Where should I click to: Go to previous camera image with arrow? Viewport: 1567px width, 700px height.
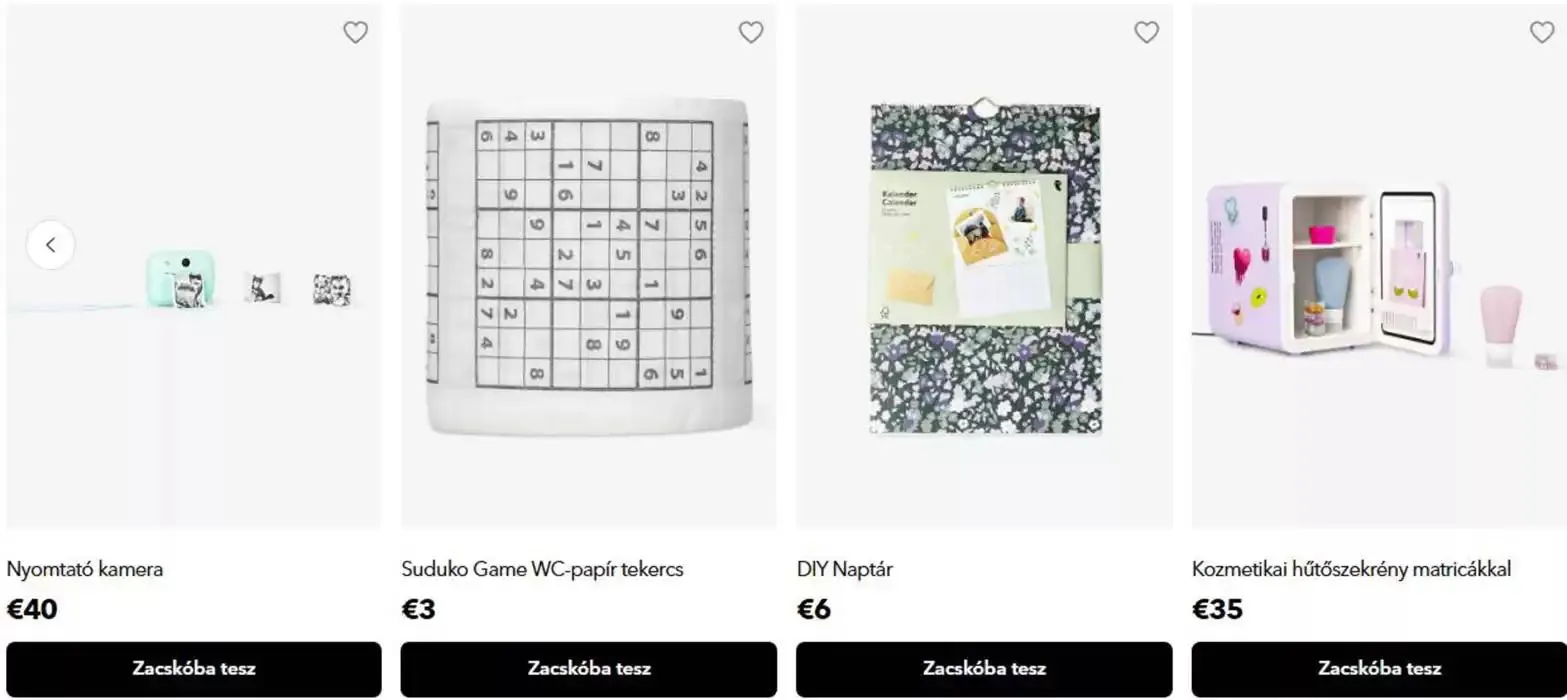51,245
